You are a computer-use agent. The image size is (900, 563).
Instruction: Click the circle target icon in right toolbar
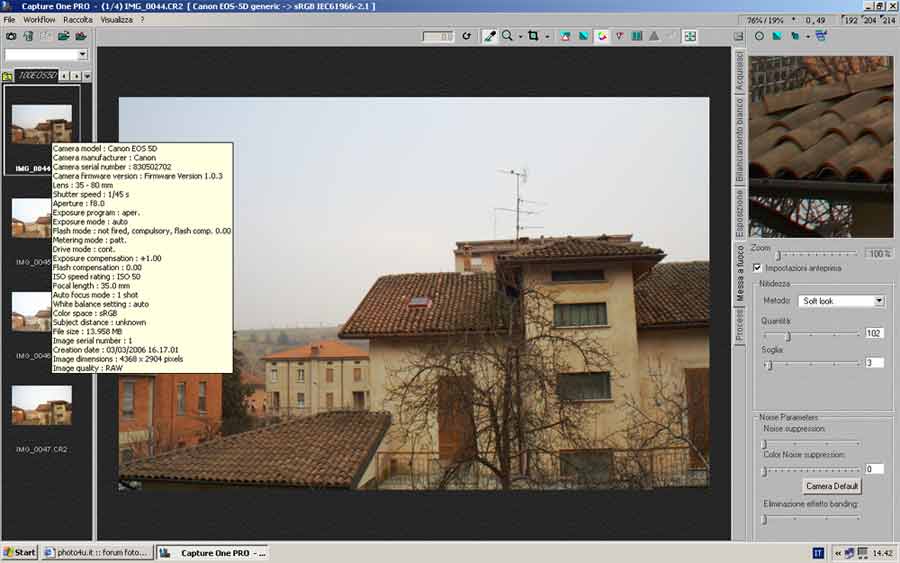click(759, 36)
